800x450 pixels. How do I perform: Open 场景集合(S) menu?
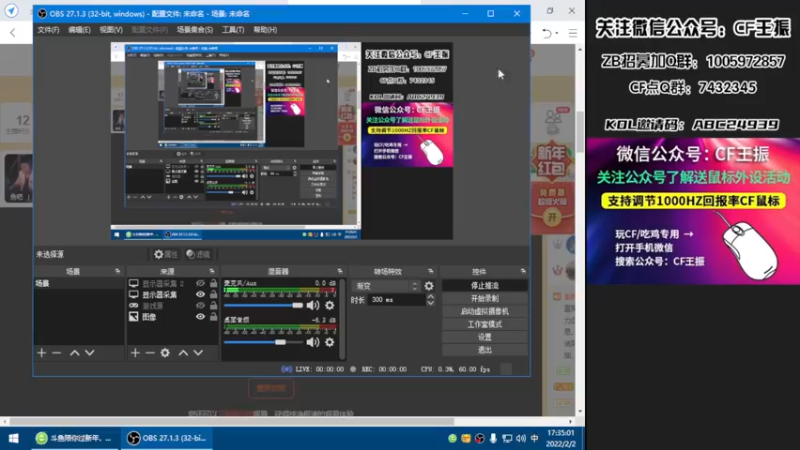pyautogui.click(x=194, y=30)
